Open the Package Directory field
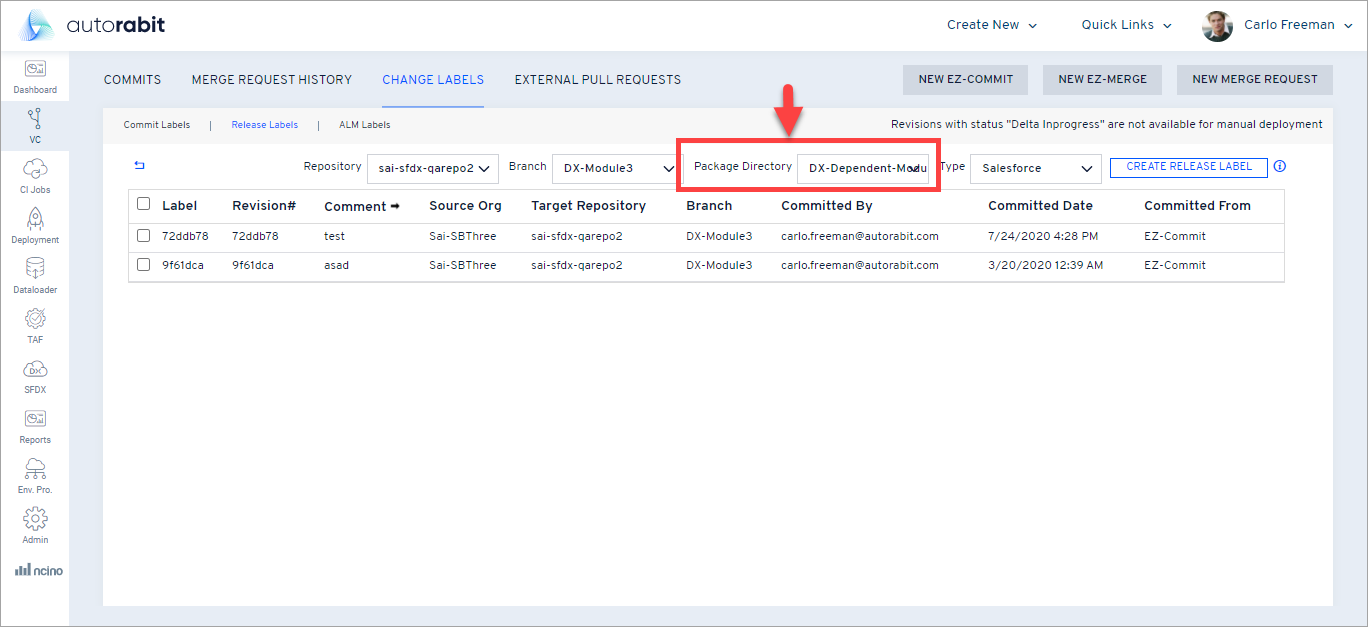The height and width of the screenshot is (627, 1368). click(864, 168)
